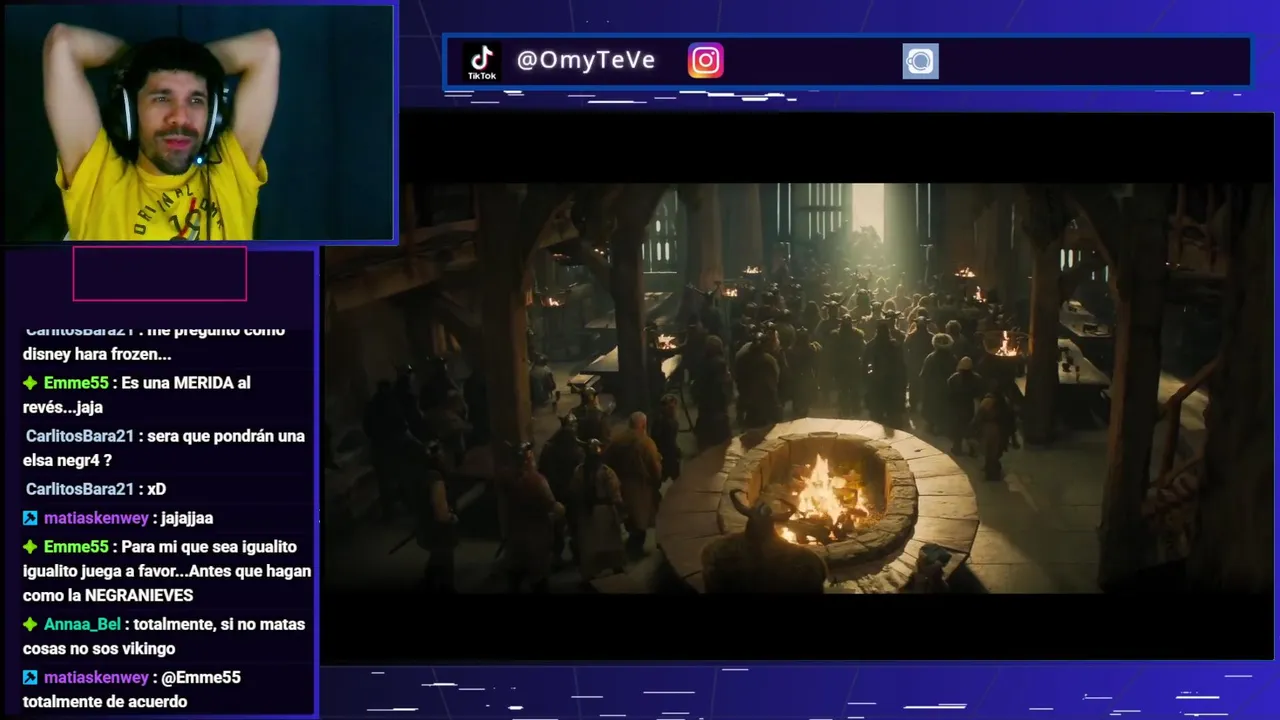Click the pink outlined box above chat

coord(160,274)
